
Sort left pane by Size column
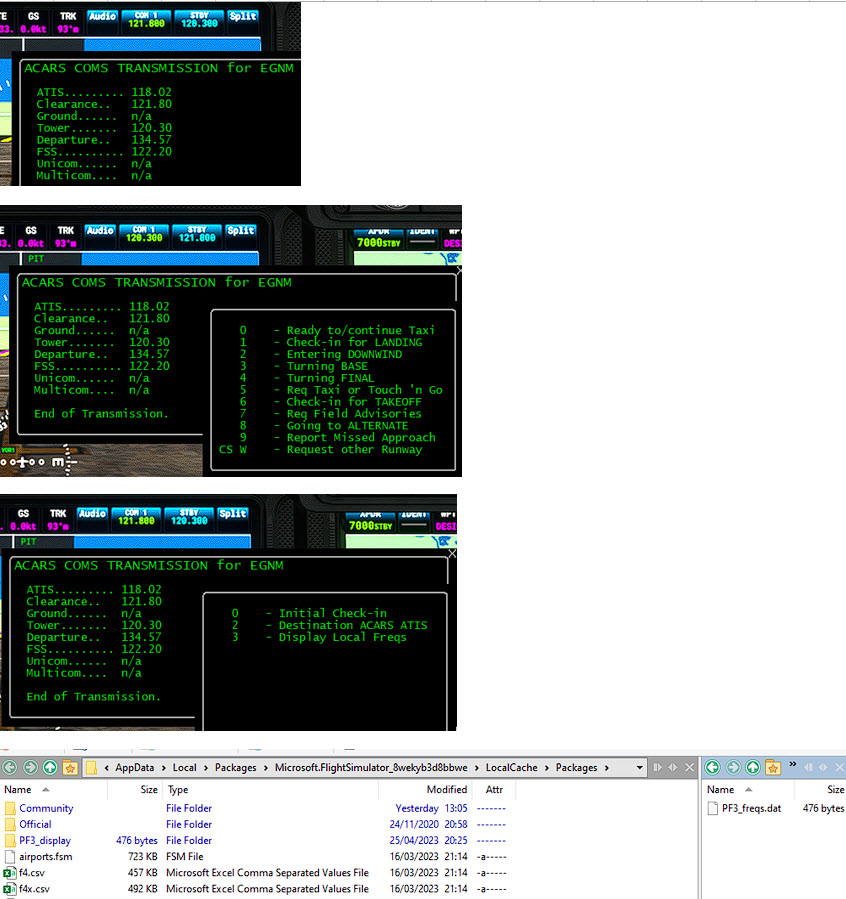click(x=149, y=789)
